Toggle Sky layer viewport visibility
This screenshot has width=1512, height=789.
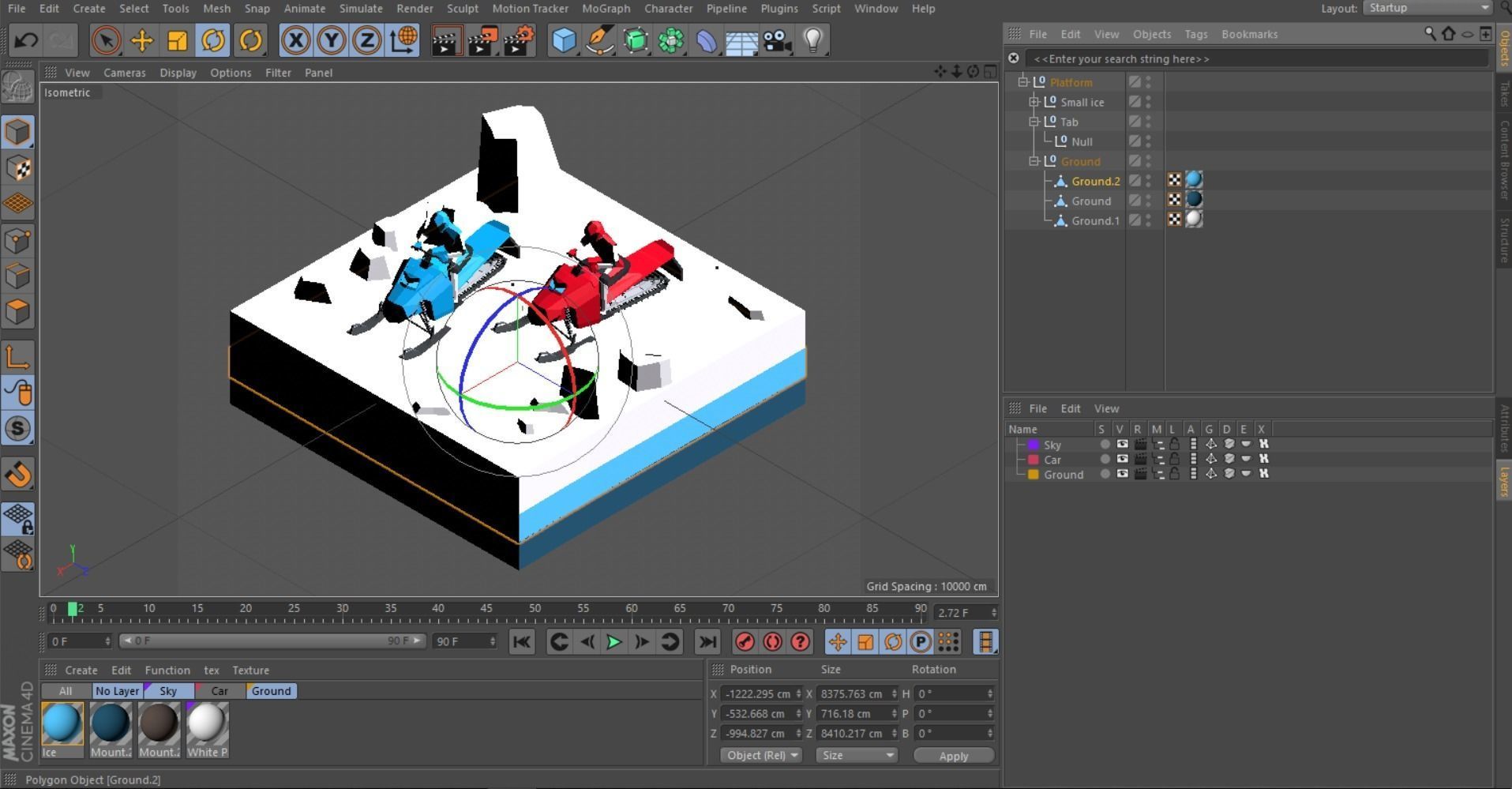tap(1122, 445)
